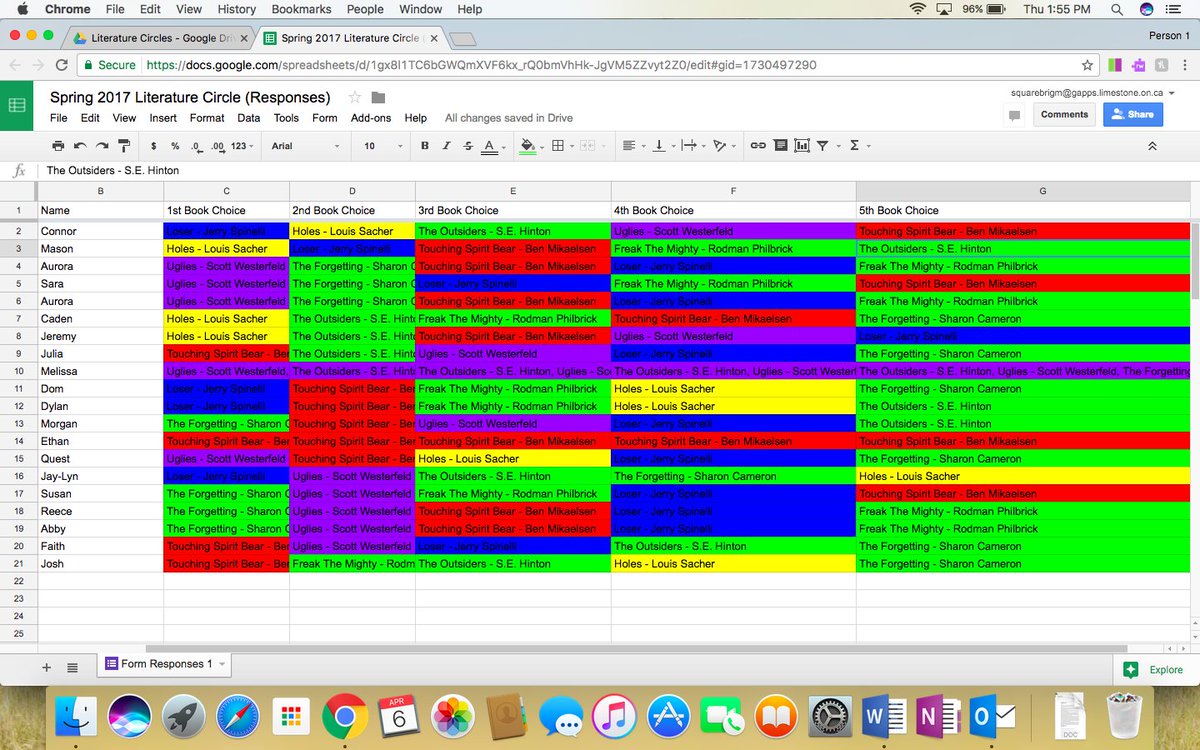This screenshot has height=750, width=1200.
Task: Star the Spring 2017 Literature Circle document
Action: pos(354,97)
